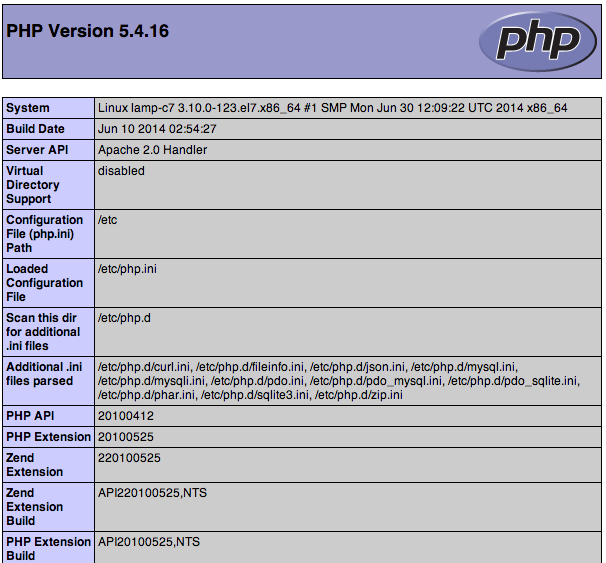
Task: Click the System row label
Action: pos(28,108)
